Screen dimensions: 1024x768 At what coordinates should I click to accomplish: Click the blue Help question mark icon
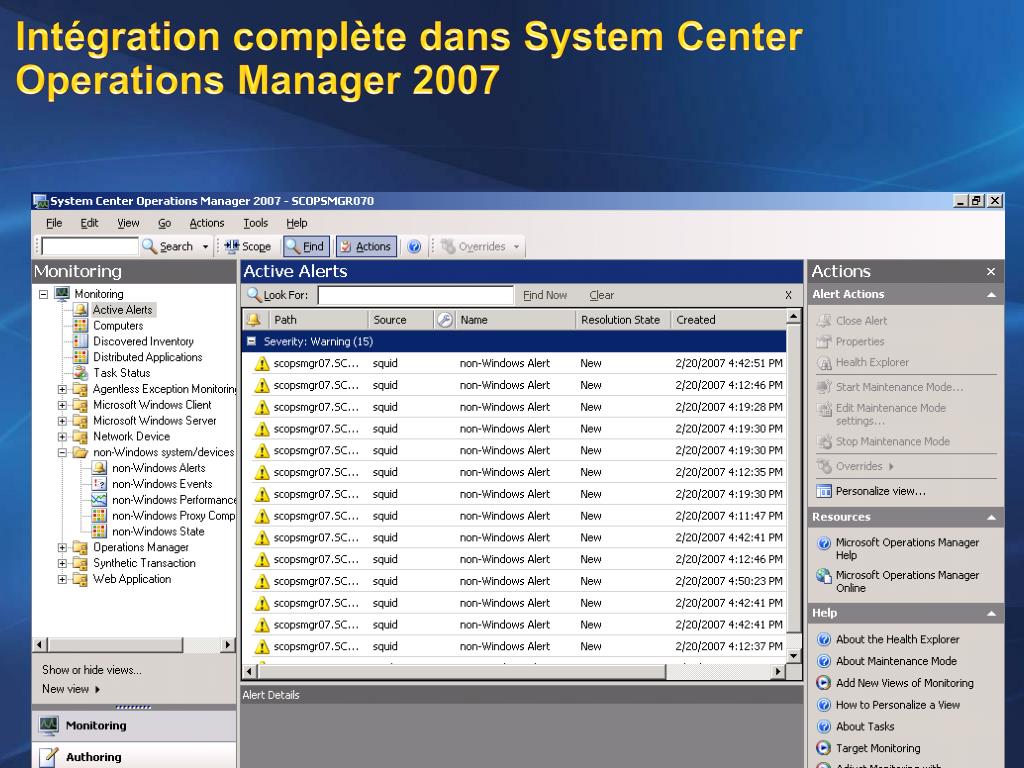(414, 246)
